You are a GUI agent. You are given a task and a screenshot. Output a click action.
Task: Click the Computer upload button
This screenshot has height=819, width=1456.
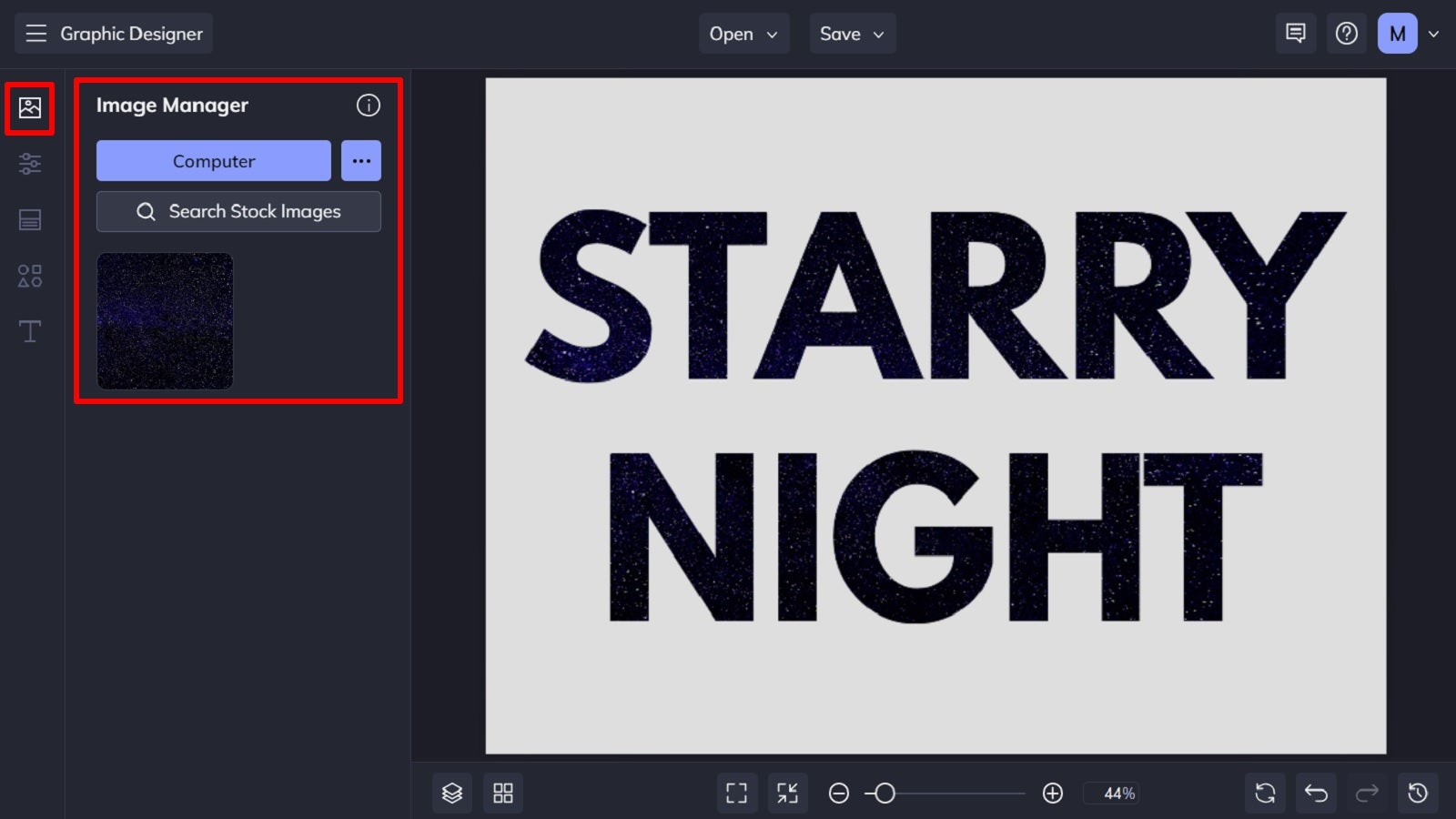click(x=213, y=161)
